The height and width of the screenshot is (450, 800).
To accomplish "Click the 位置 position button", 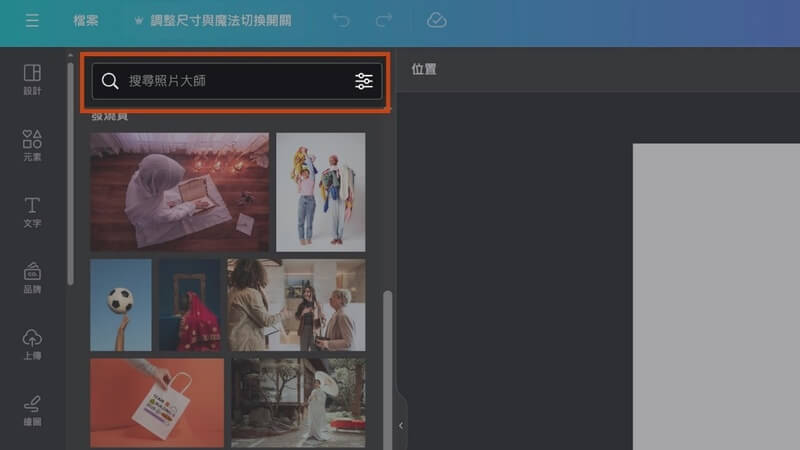I will (424, 70).
